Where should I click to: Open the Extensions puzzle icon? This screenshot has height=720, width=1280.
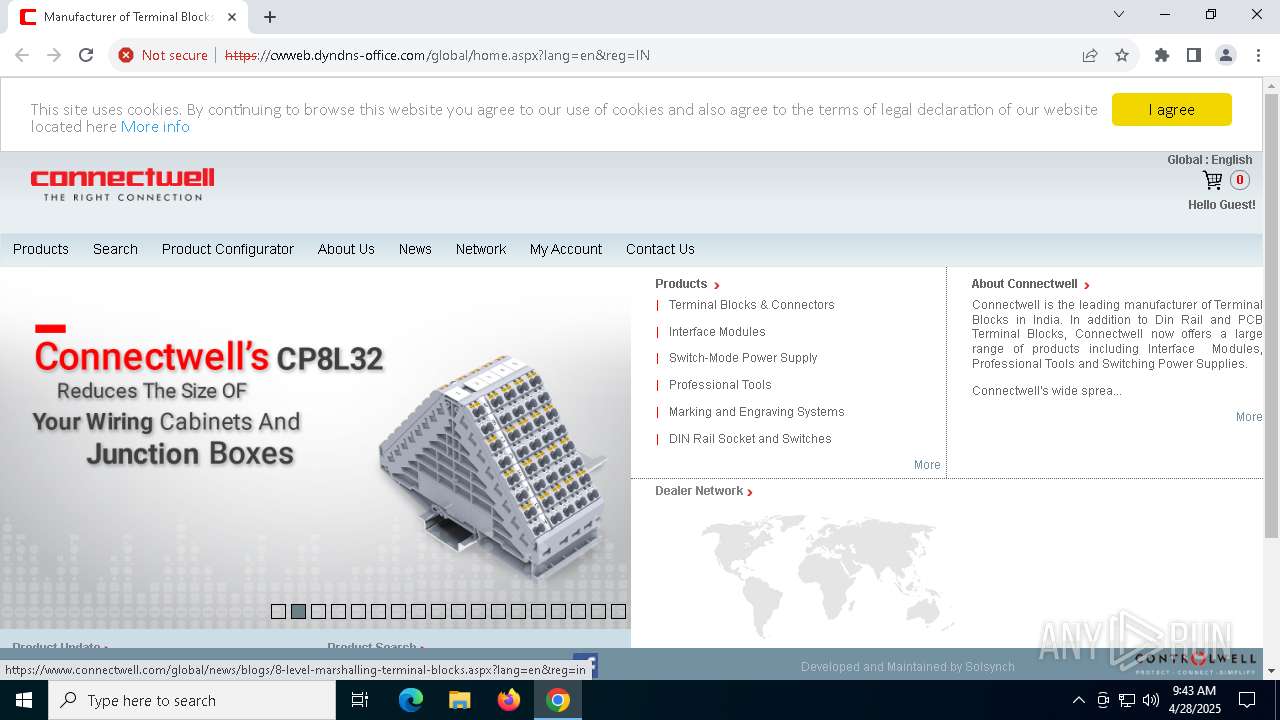(x=1162, y=55)
